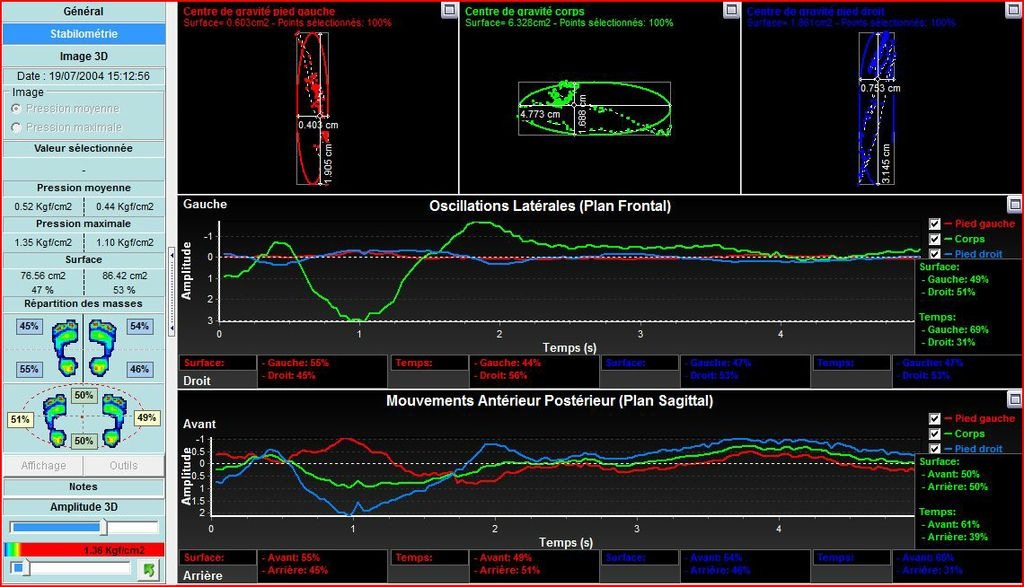Open the Notes section
This screenshot has width=1024, height=587.
tap(84, 486)
